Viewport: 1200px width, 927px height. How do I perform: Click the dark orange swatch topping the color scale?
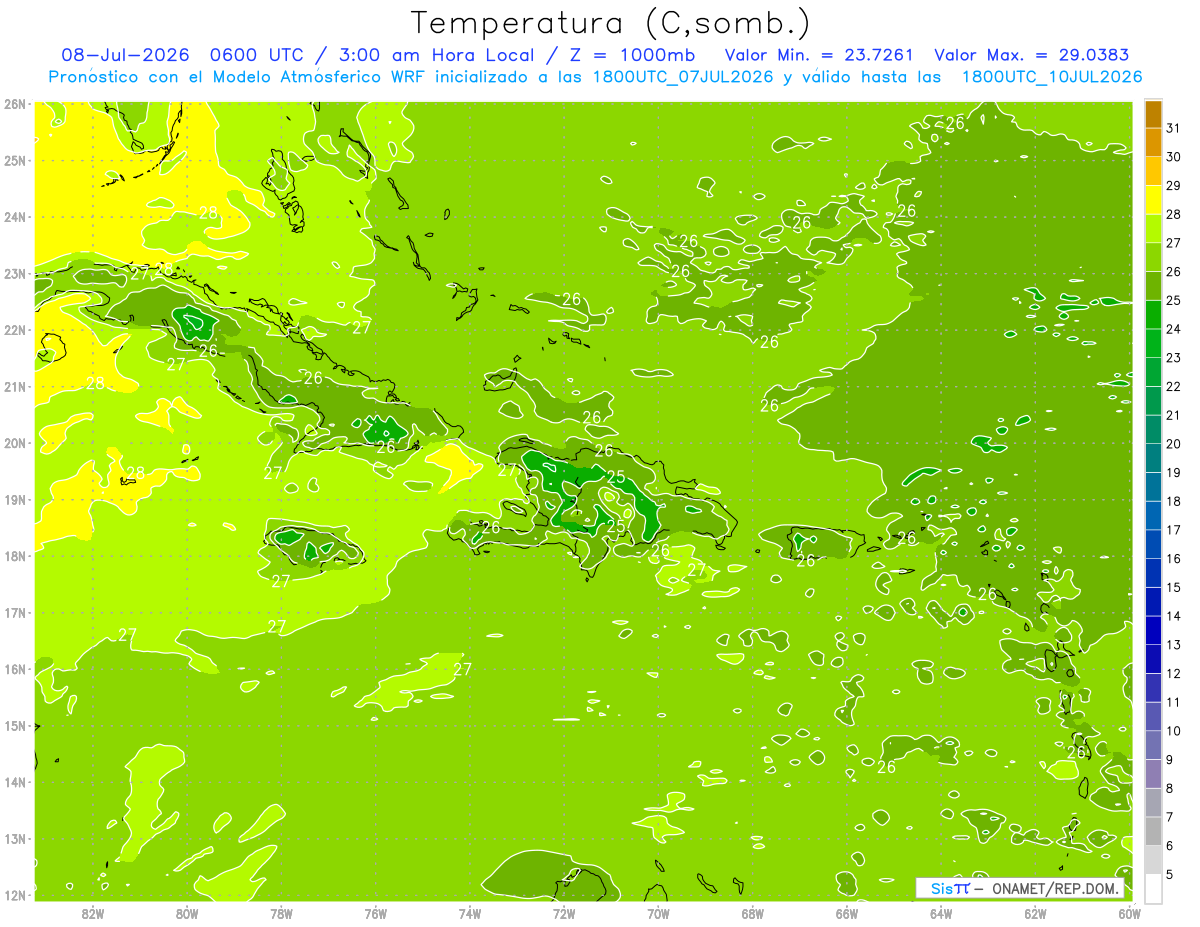coord(1153,114)
